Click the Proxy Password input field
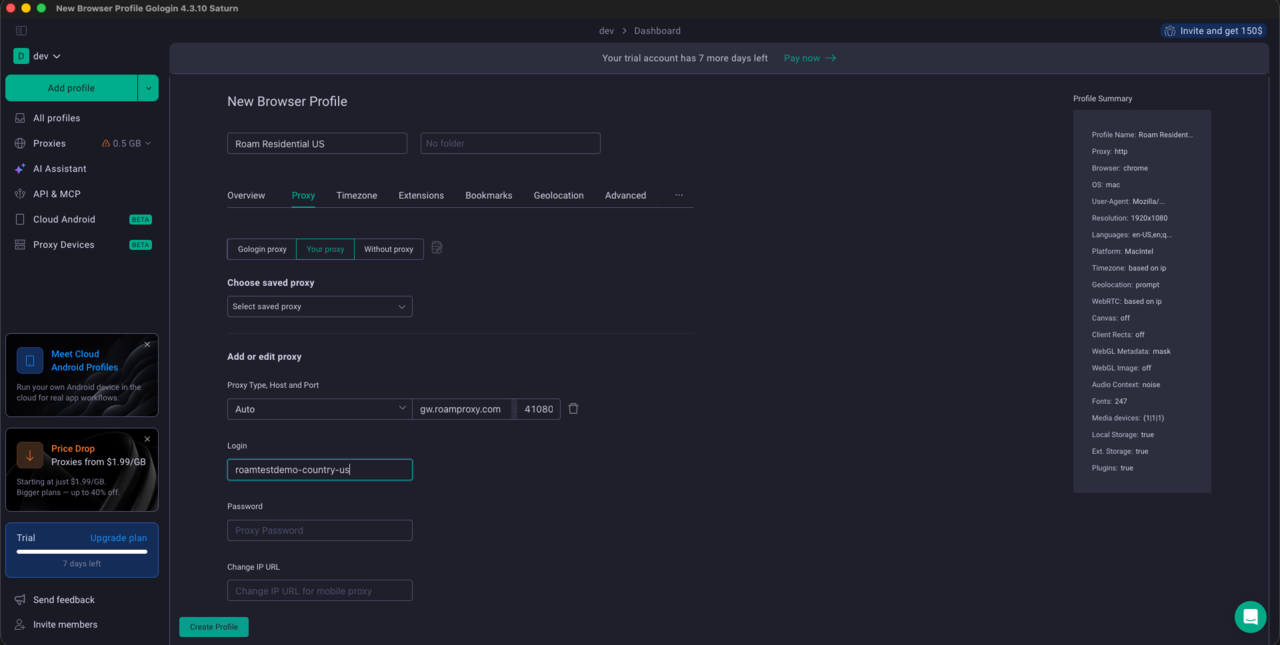 click(x=320, y=530)
